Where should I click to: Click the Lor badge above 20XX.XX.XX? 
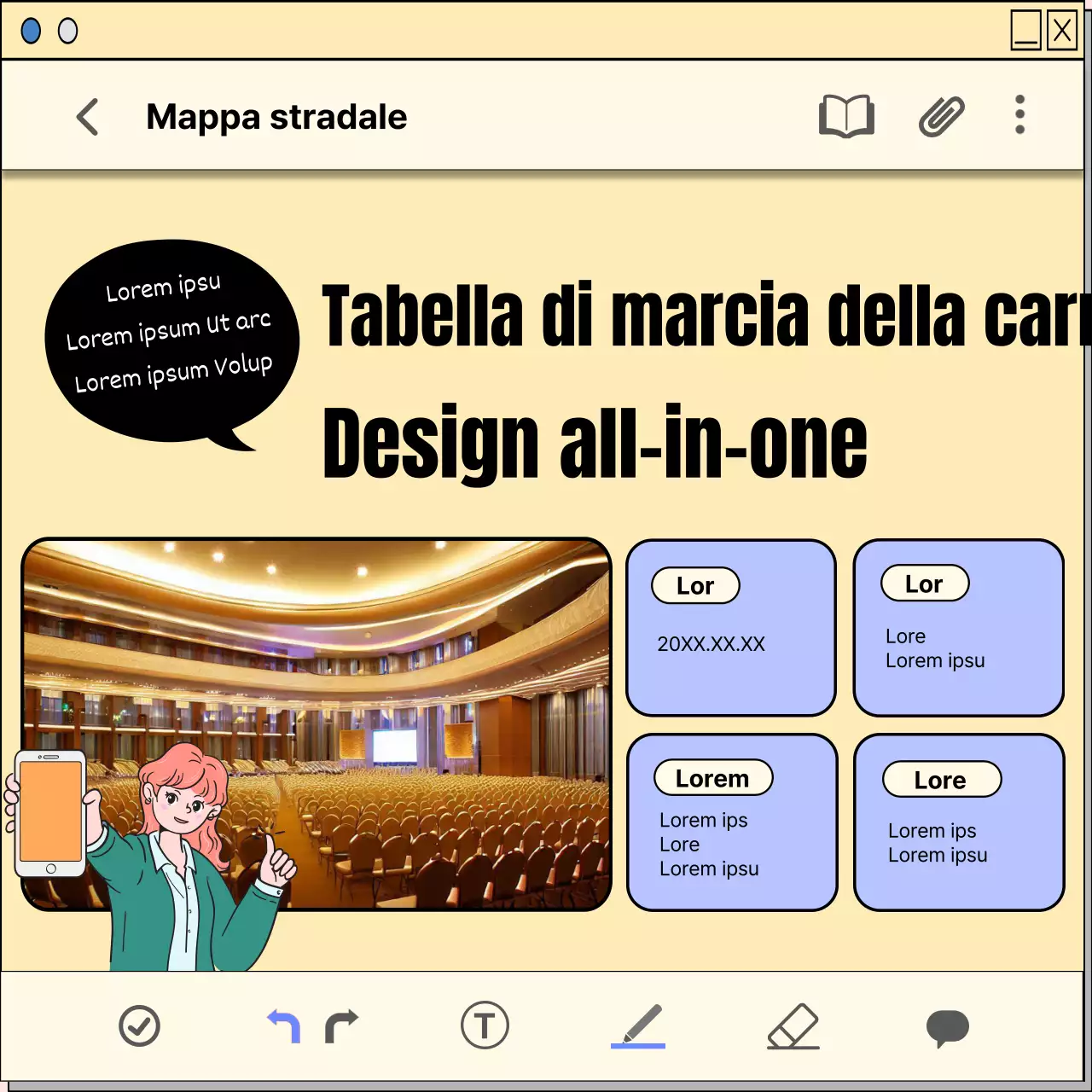694,585
